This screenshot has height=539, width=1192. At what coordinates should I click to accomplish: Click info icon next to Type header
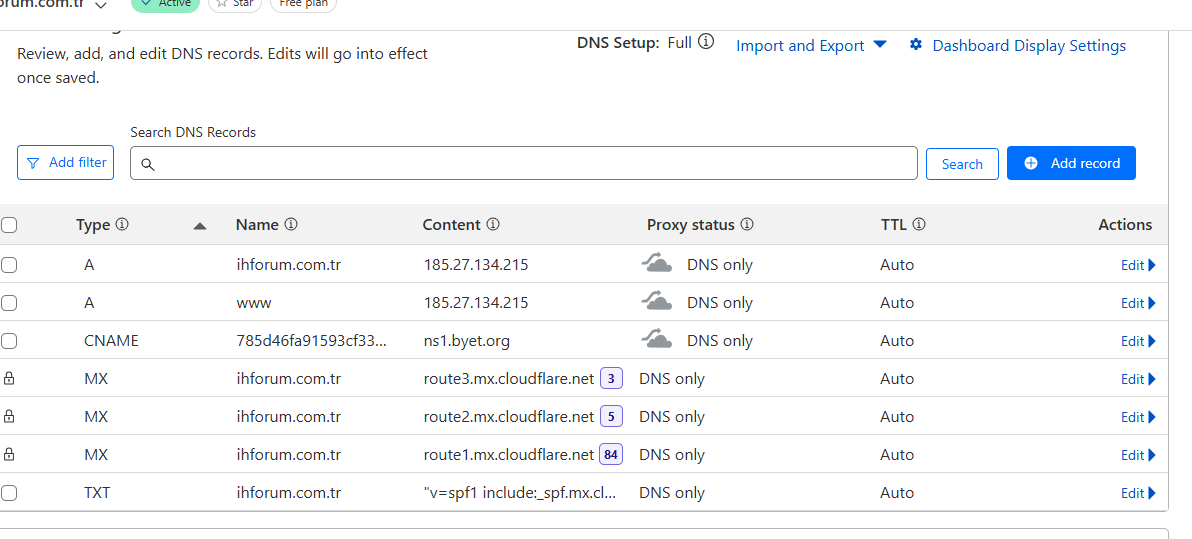pos(122,224)
